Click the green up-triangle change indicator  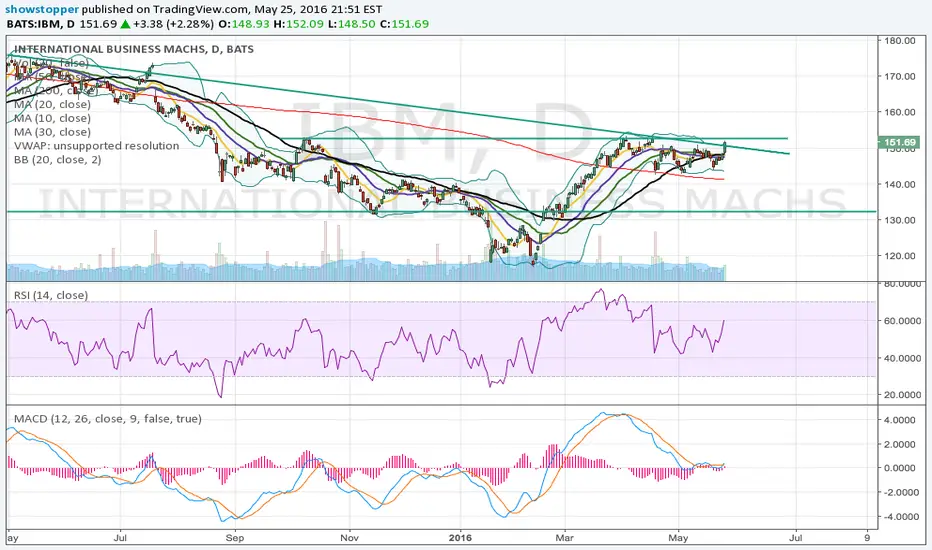coord(125,24)
